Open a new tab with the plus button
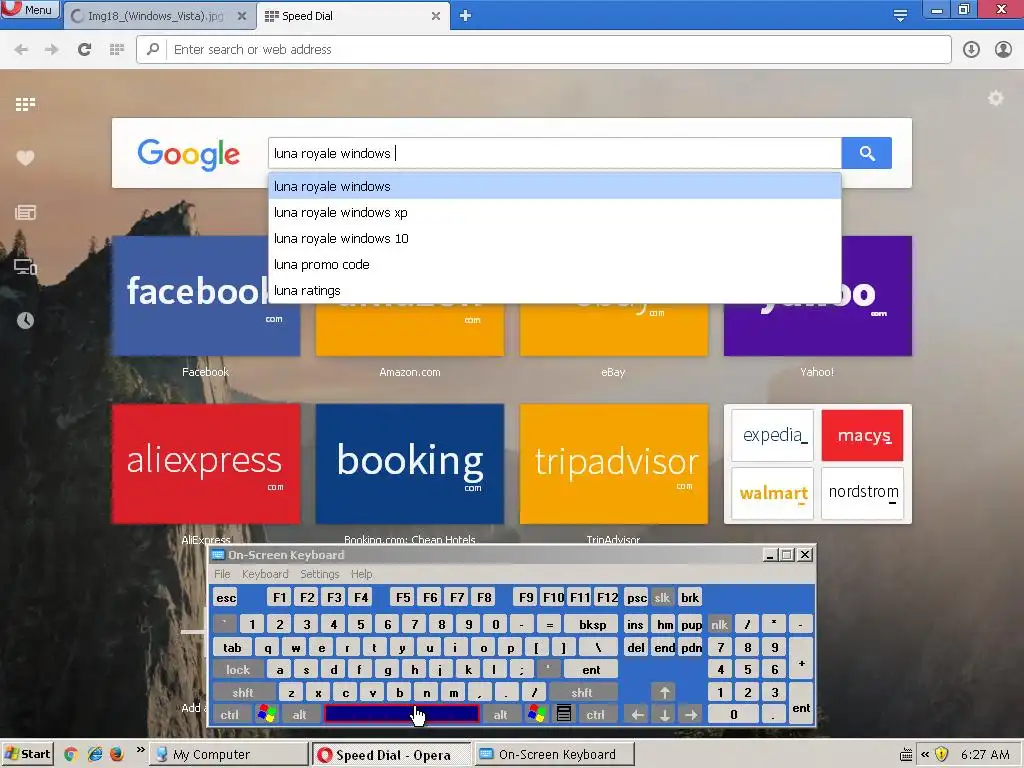The image size is (1024, 768). [465, 16]
